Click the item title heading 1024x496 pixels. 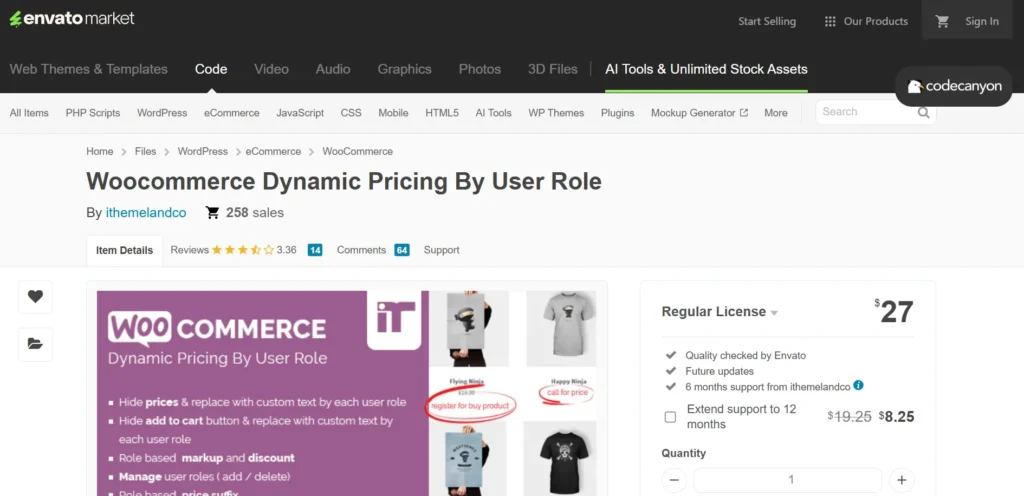tap(344, 181)
